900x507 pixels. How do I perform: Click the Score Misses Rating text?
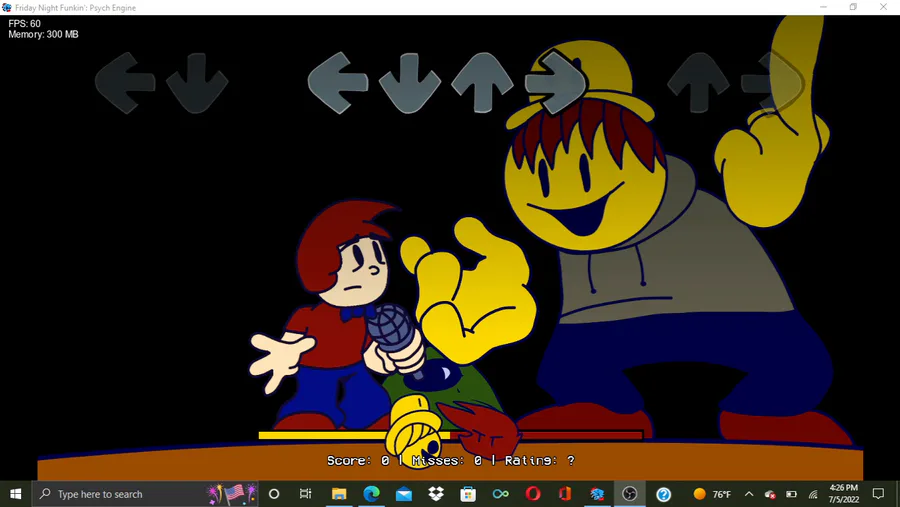point(451,460)
